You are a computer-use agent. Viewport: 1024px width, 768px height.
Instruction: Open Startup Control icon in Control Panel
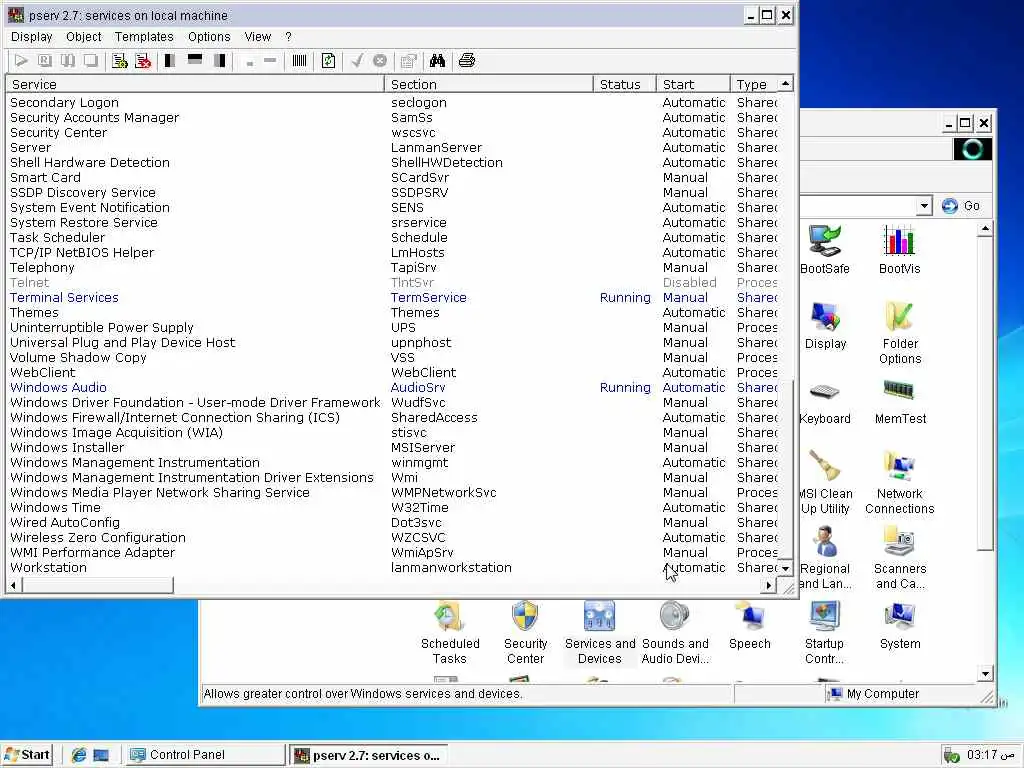pyautogui.click(x=824, y=633)
